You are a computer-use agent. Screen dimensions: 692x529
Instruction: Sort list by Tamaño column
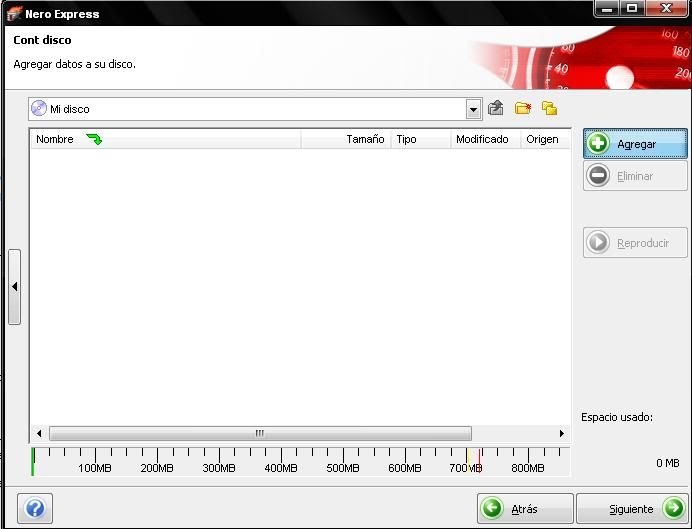(346, 139)
